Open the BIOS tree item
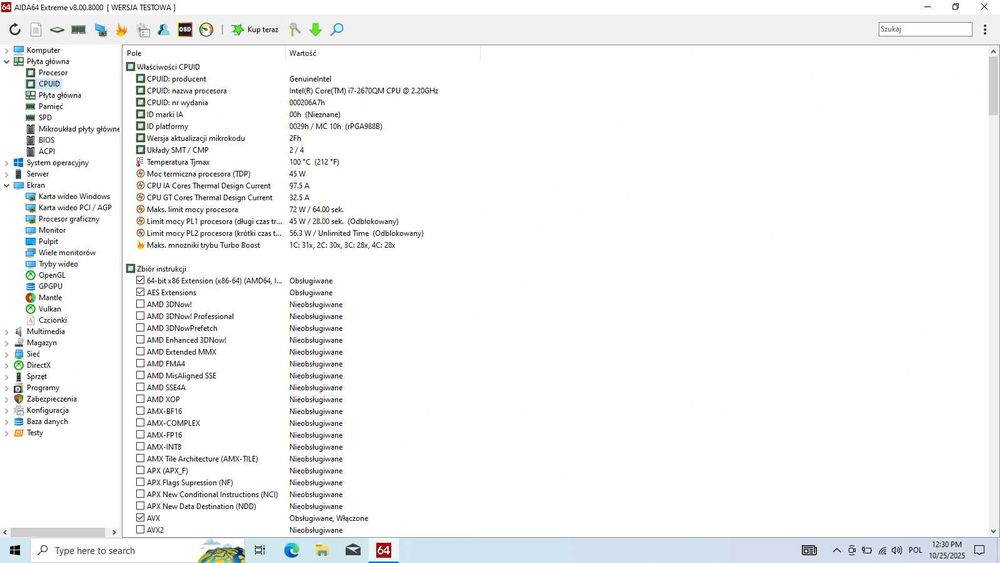The height and width of the screenshot is (563, 1000). (x=46, y=140)
